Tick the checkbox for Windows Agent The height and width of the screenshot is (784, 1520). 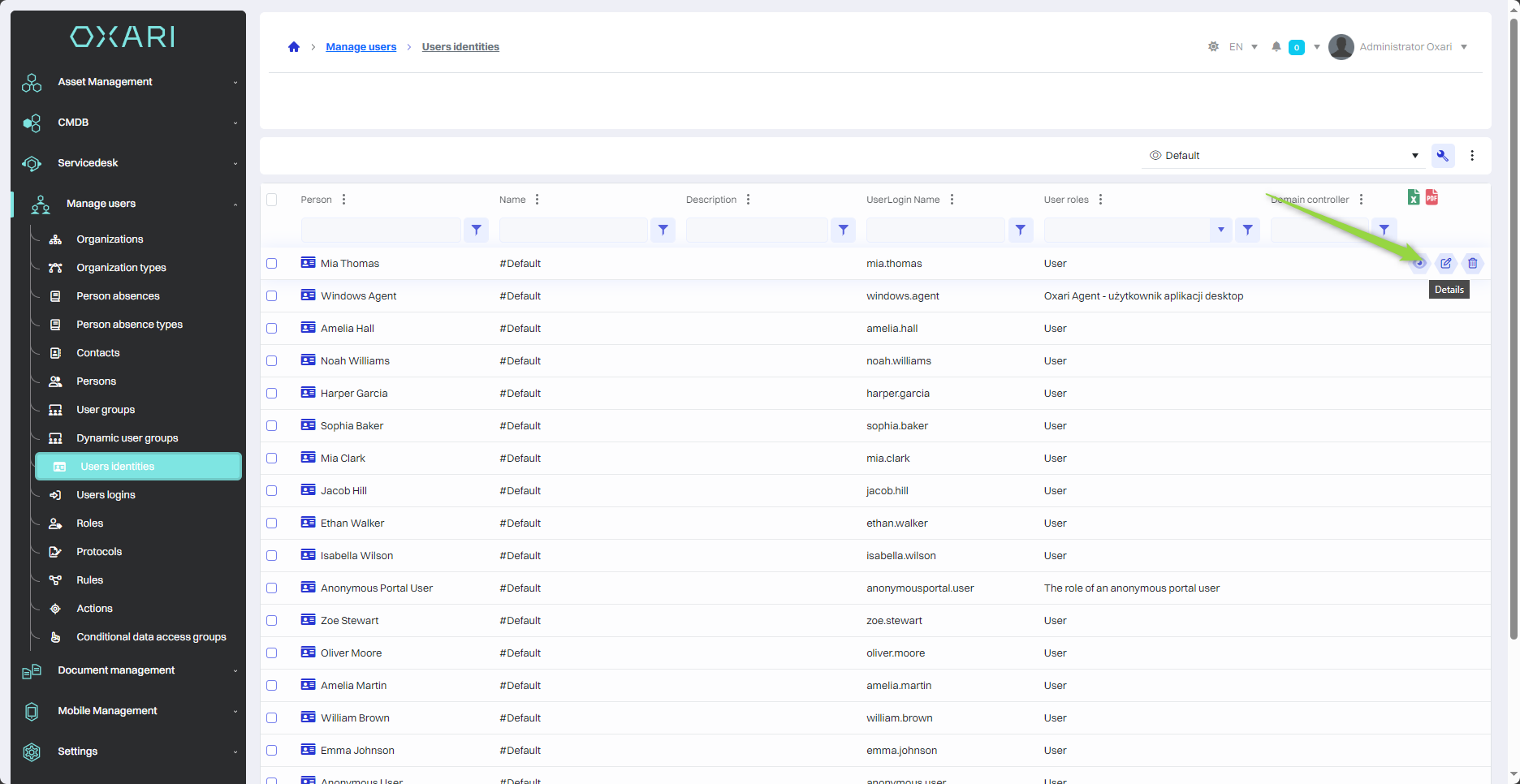(x=272, y=296)
